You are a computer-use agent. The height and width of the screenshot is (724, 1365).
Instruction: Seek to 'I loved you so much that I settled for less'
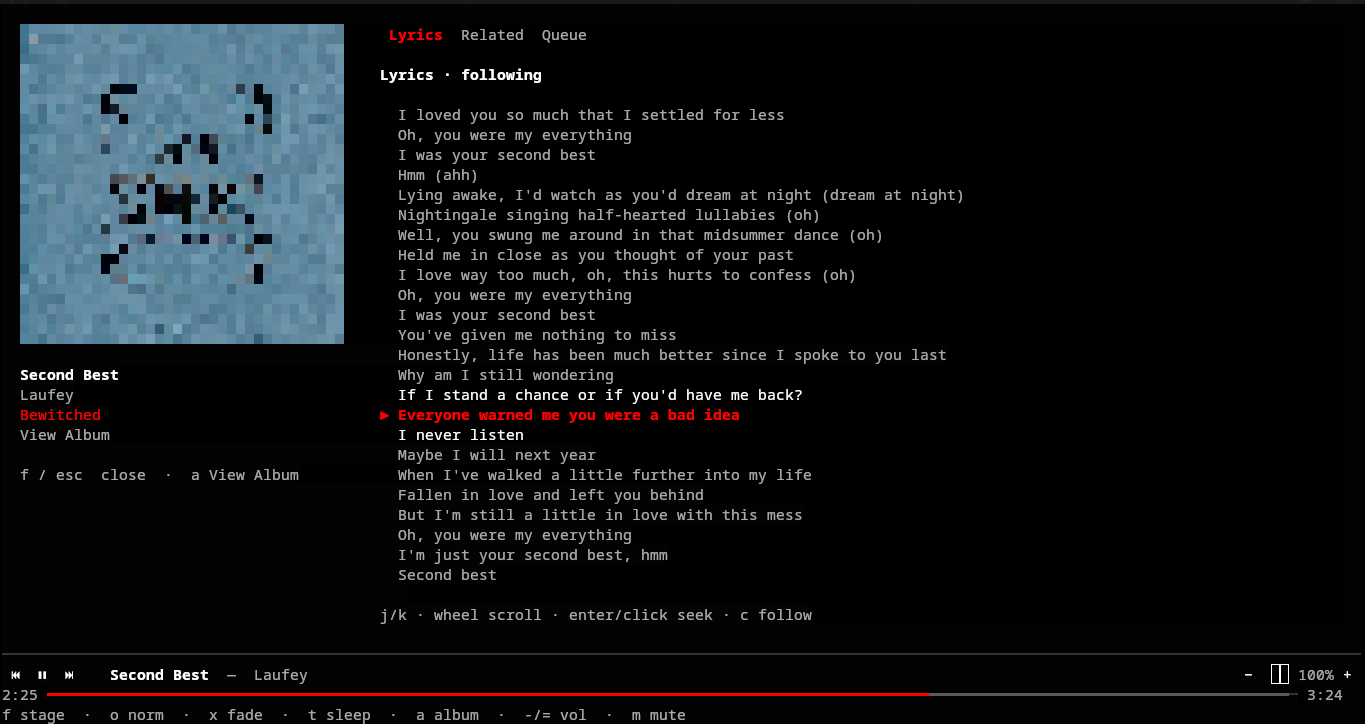[x=591, y=115]
